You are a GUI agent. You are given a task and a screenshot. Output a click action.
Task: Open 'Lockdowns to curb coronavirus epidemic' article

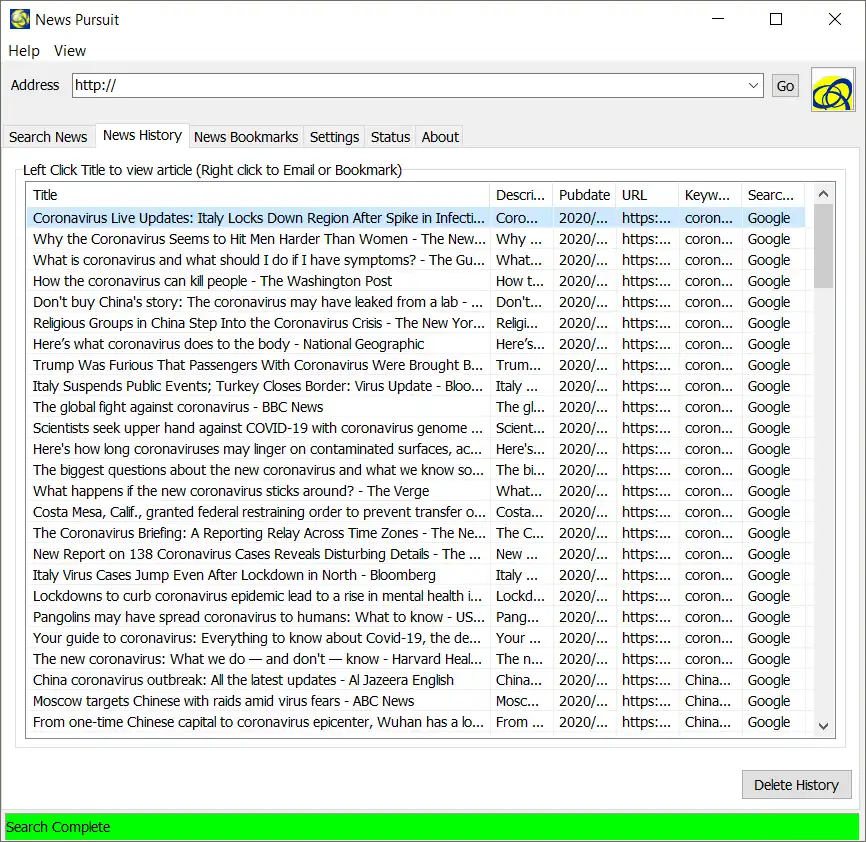257,596
